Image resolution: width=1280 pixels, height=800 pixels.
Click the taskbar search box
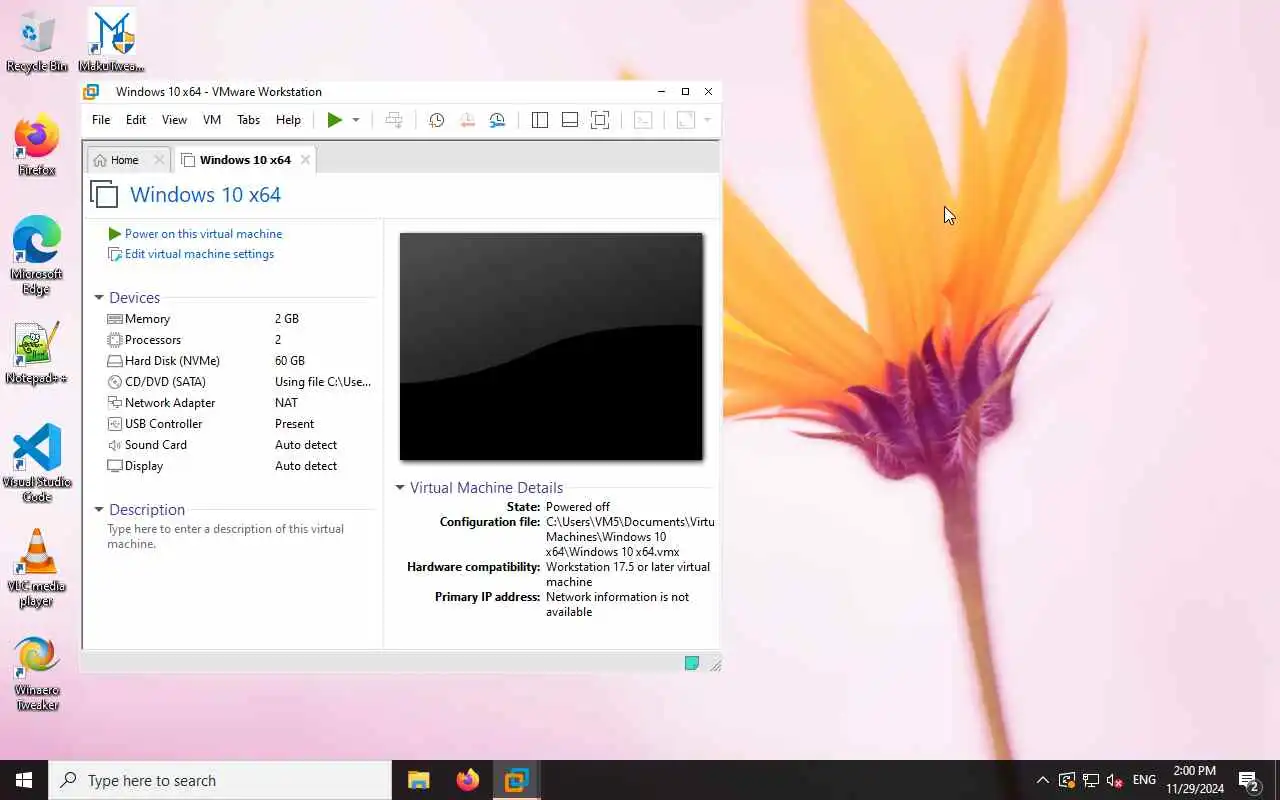point(220,780)
